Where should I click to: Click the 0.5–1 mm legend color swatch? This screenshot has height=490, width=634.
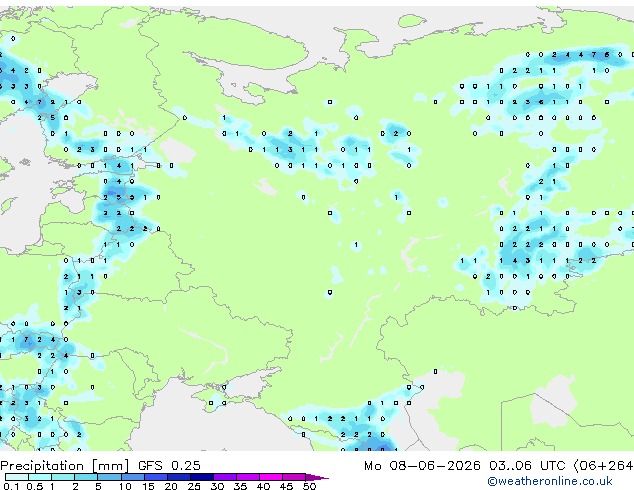[x=40, y=477]
